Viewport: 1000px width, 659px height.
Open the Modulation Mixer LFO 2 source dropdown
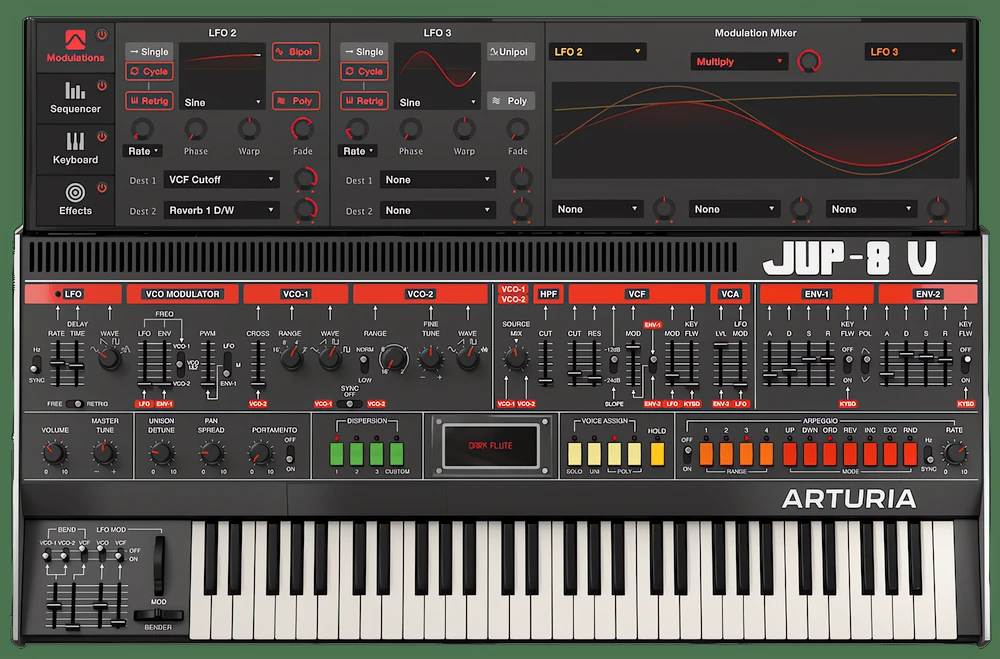(598, 52)
